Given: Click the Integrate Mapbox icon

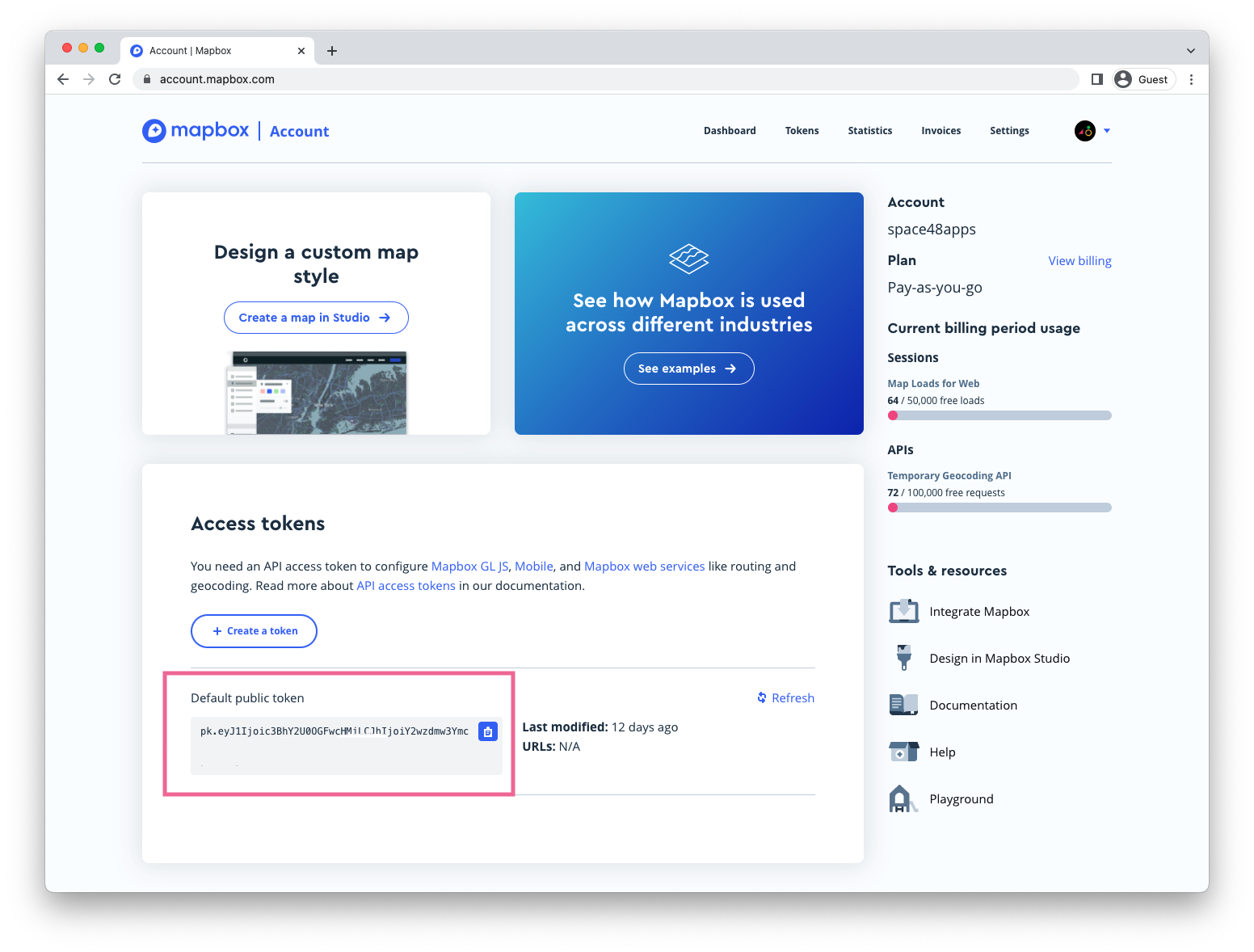Looking at the screenshot, I should pyautogui.click(x=903, y=612).
